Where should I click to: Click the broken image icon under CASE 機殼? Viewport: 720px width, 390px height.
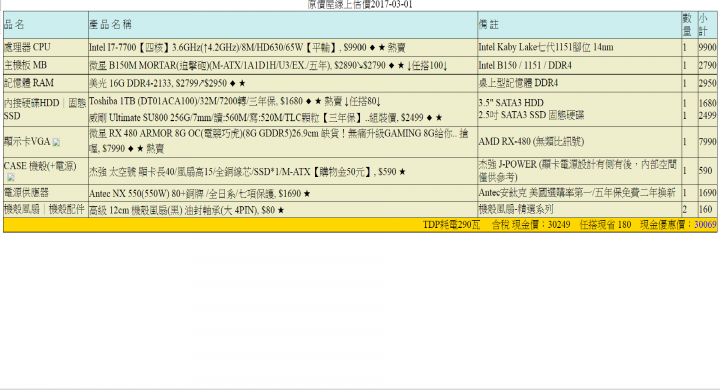point(11,177)
